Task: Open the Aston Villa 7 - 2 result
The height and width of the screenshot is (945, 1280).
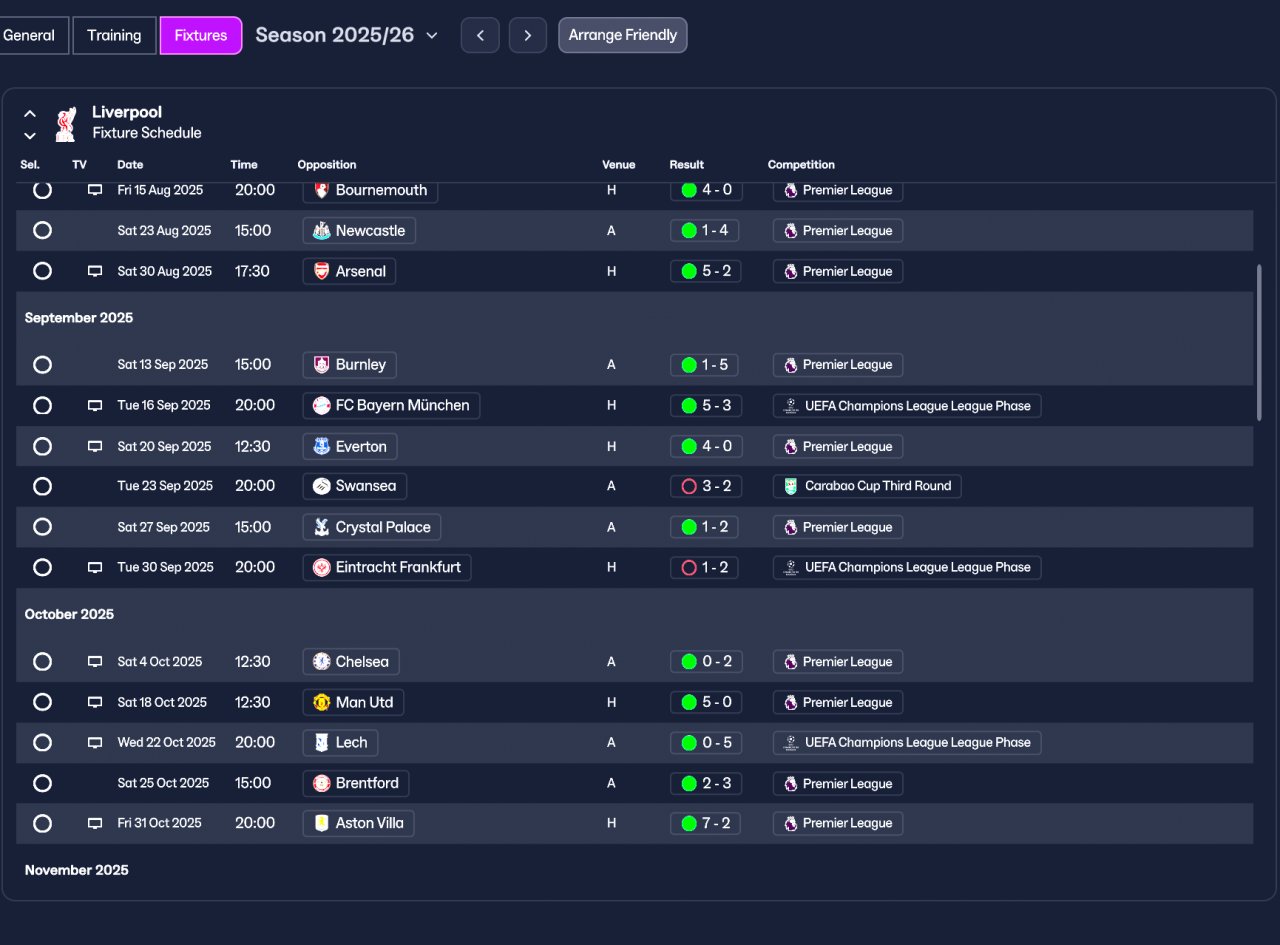Action: (706, 823)
